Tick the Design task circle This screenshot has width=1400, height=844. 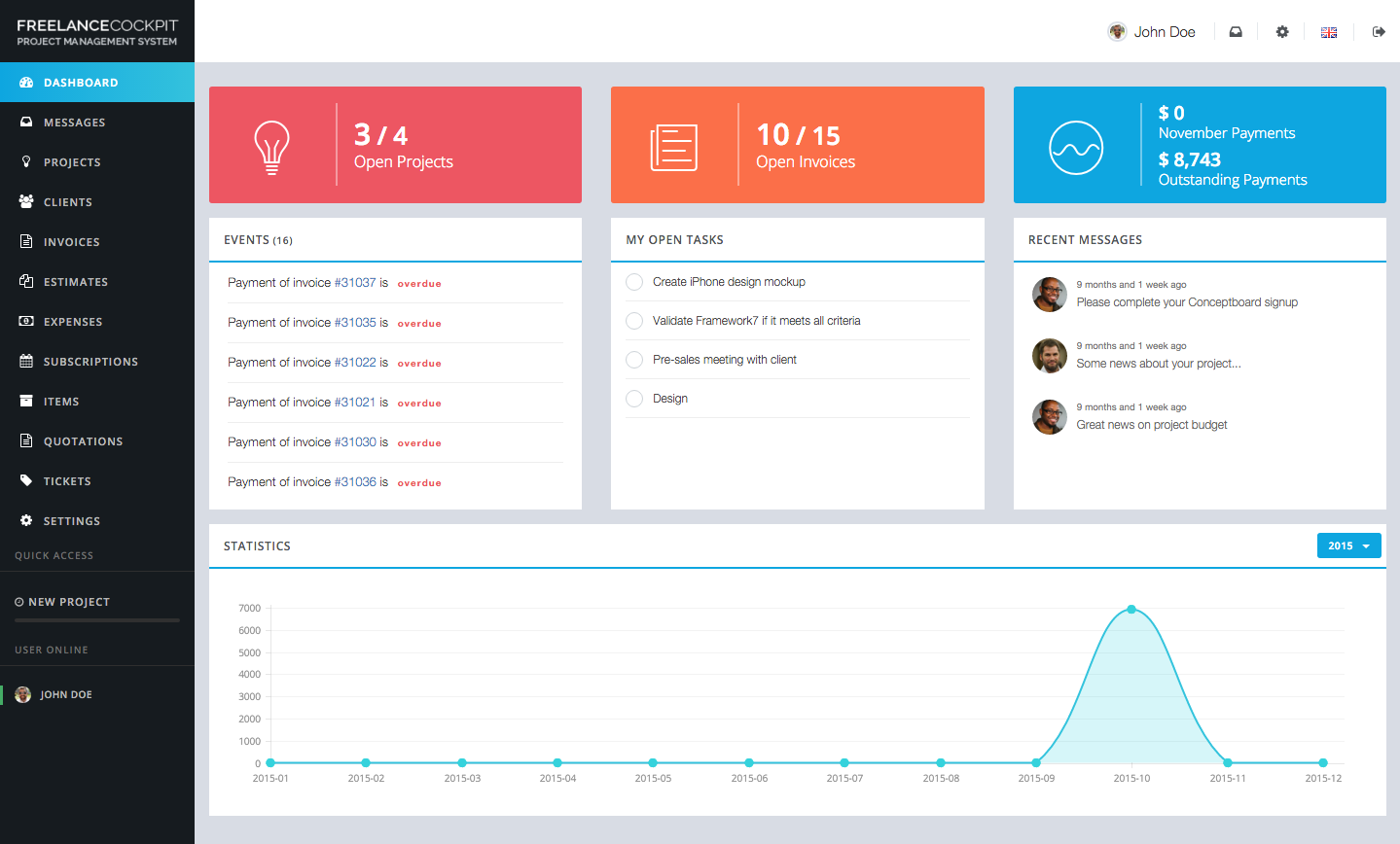click(x=634, y=399)
